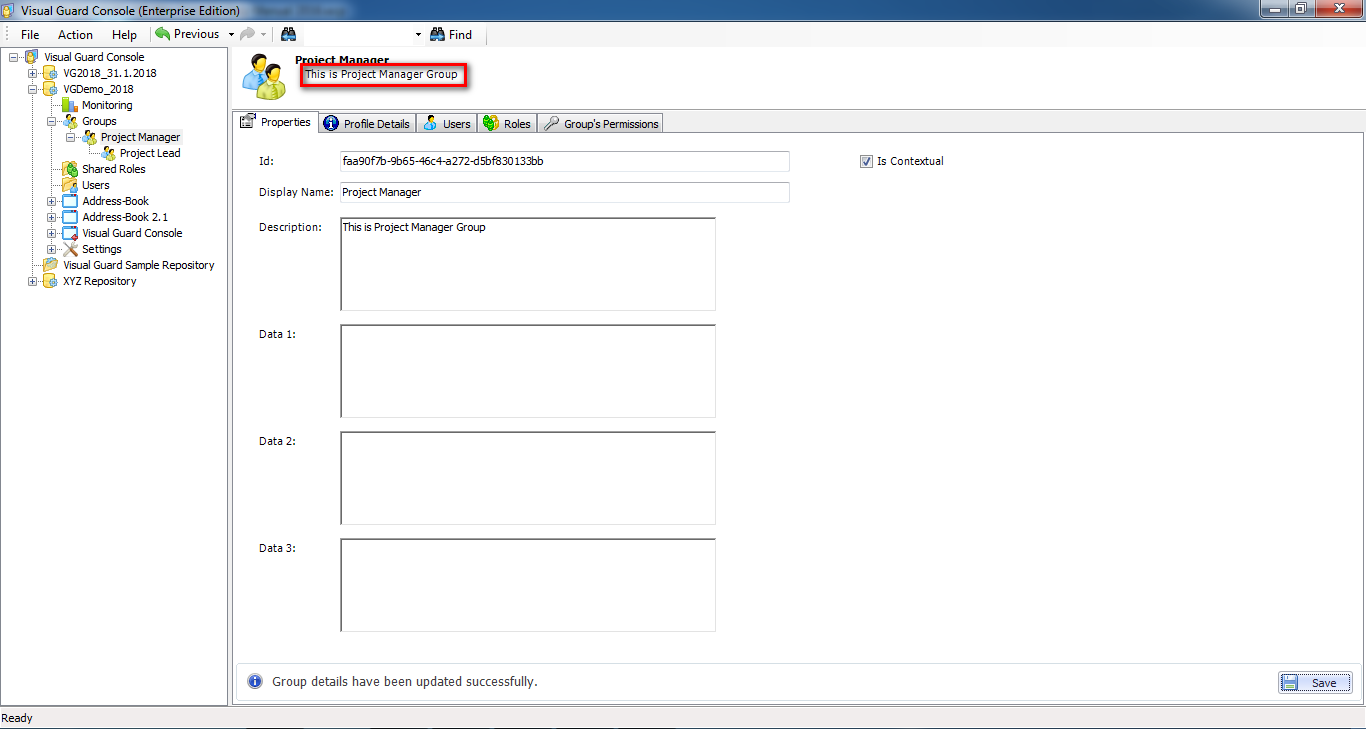Collapse the root Visual Guard Console node
This screenshot has width=1366, height=729.
pyautogui.click(x=13, y=57)
